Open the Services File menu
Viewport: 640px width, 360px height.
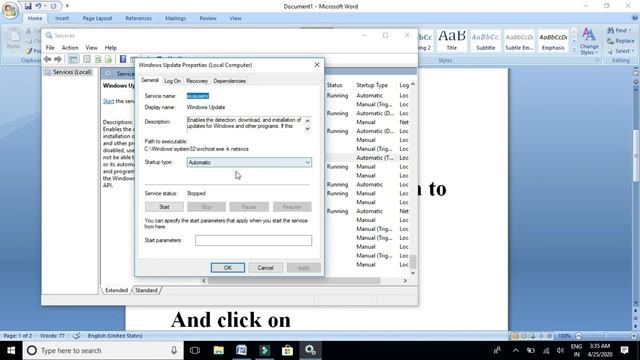50,48
